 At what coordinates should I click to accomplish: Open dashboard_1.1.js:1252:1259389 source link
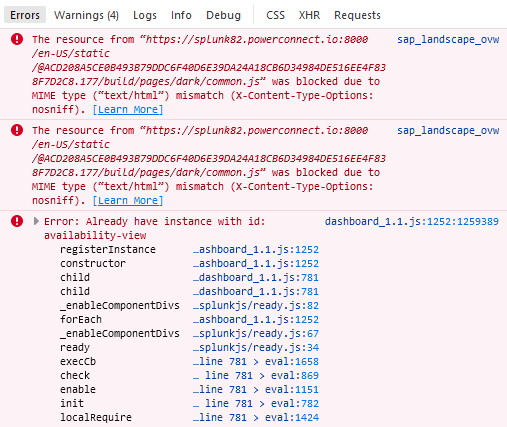coord(412,221)
